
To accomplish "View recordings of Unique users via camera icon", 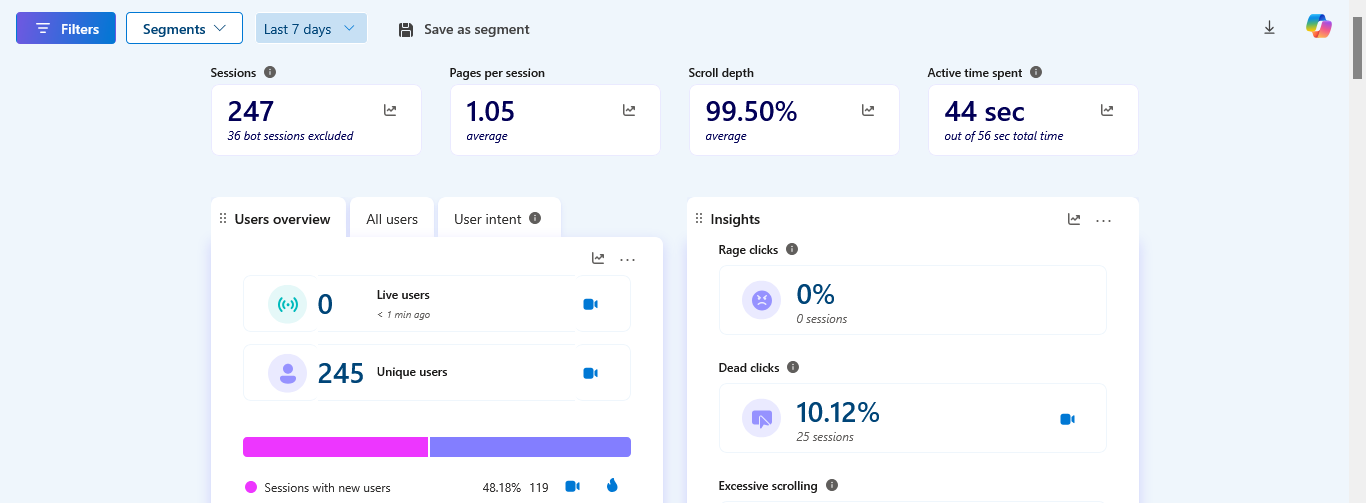I will [x=590, y=373].
